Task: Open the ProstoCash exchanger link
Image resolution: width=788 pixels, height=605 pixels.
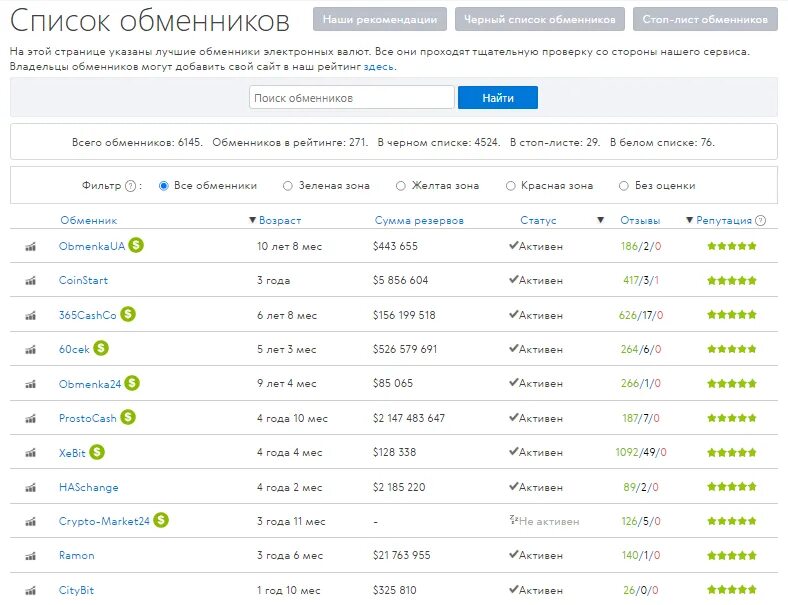Action: (x=87, y=418)
